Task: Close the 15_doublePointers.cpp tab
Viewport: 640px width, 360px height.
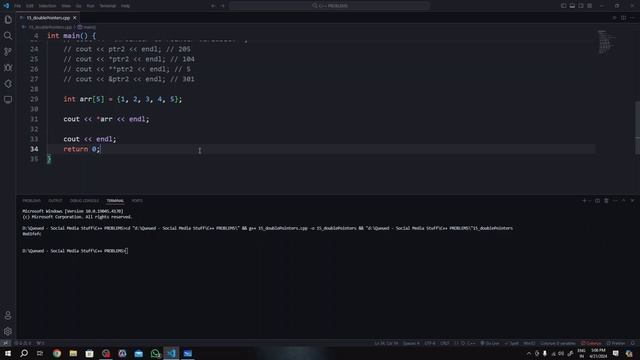Action: pos(75,18)
